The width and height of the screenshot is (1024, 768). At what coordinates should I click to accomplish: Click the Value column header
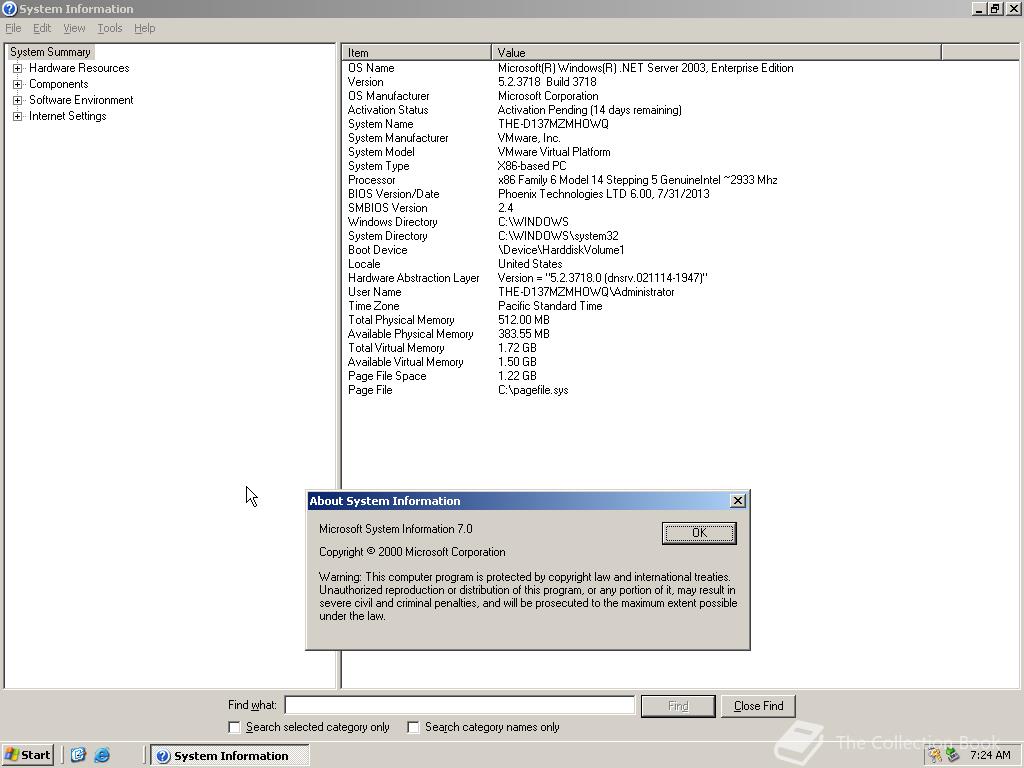(716, 52)
